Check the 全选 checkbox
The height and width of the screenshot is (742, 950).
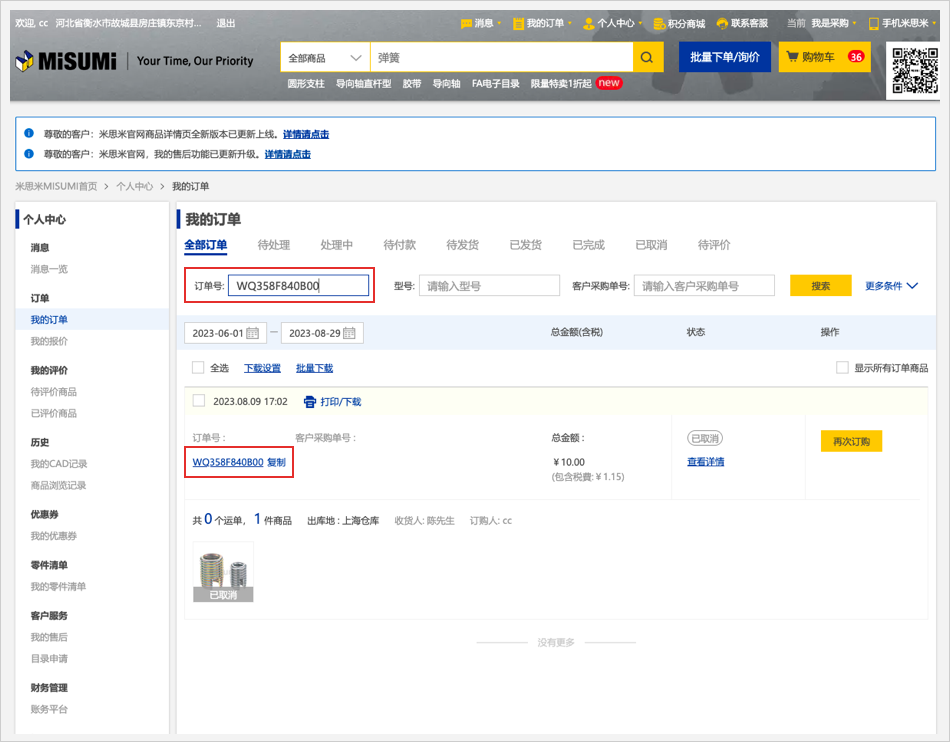[x=198, y=368]
